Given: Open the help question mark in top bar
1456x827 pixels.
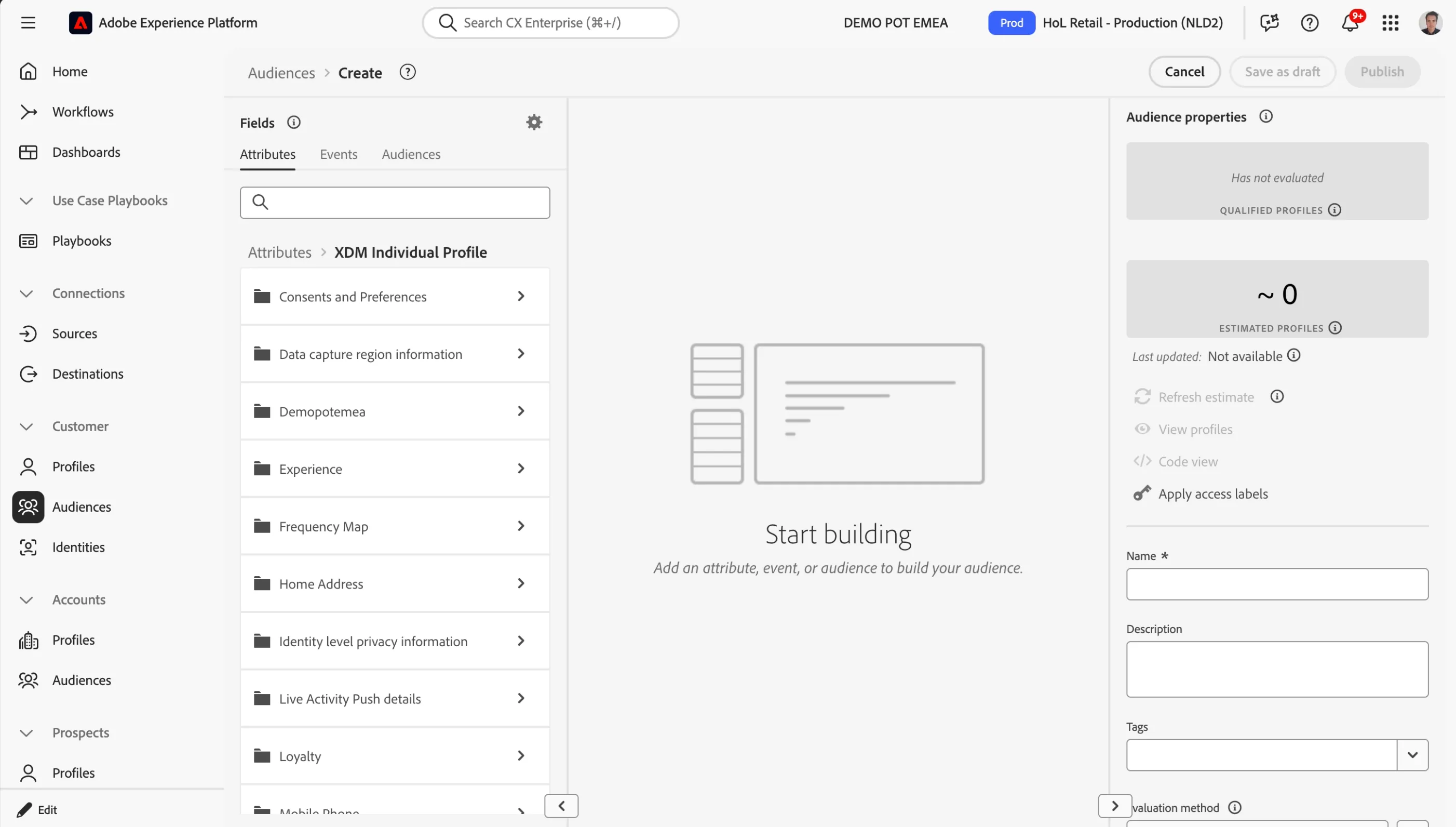Looking at the screenshot, I should (x=1310, y=23).
